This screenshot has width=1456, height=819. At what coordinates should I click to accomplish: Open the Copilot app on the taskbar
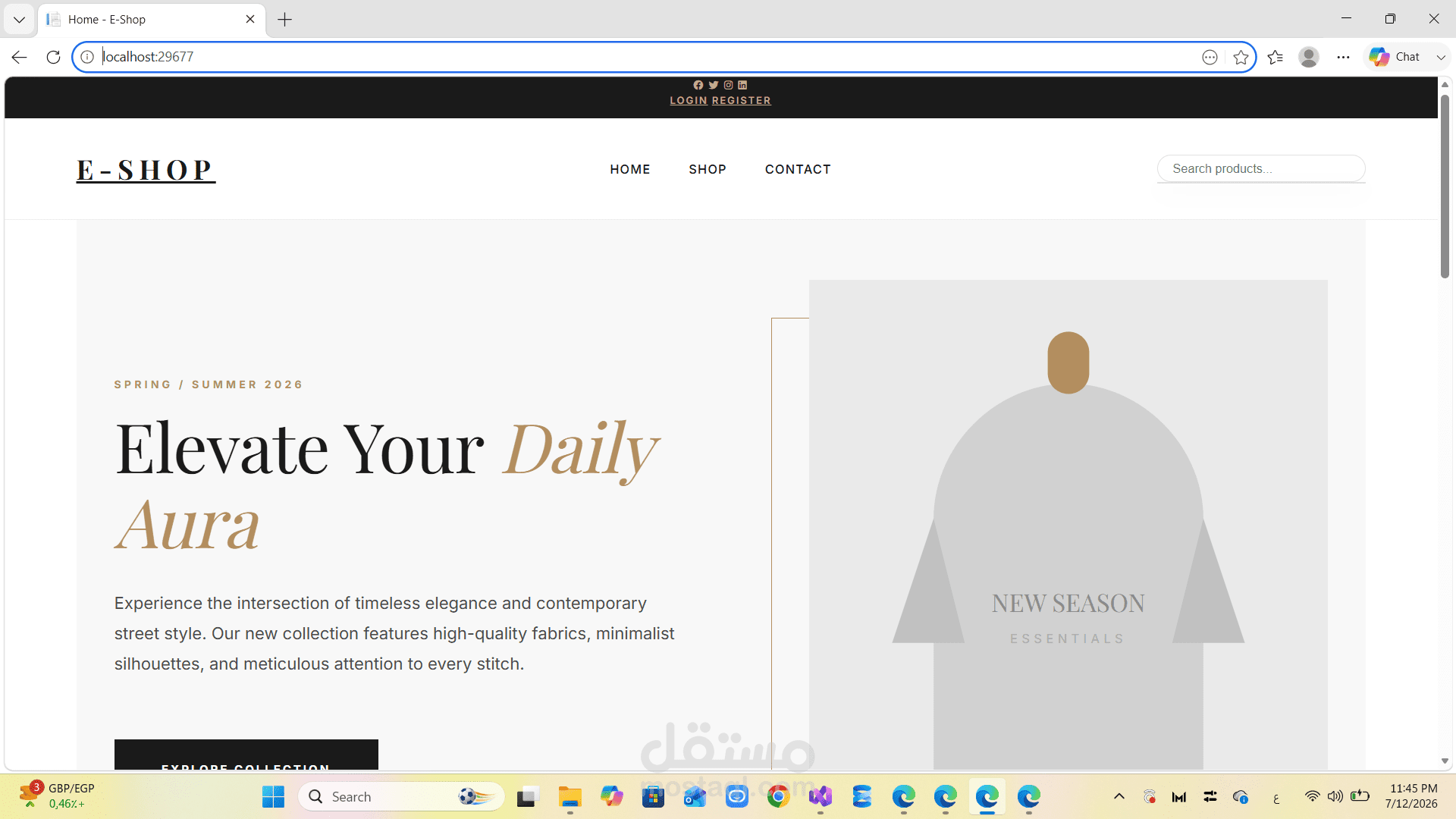point(611,797)
